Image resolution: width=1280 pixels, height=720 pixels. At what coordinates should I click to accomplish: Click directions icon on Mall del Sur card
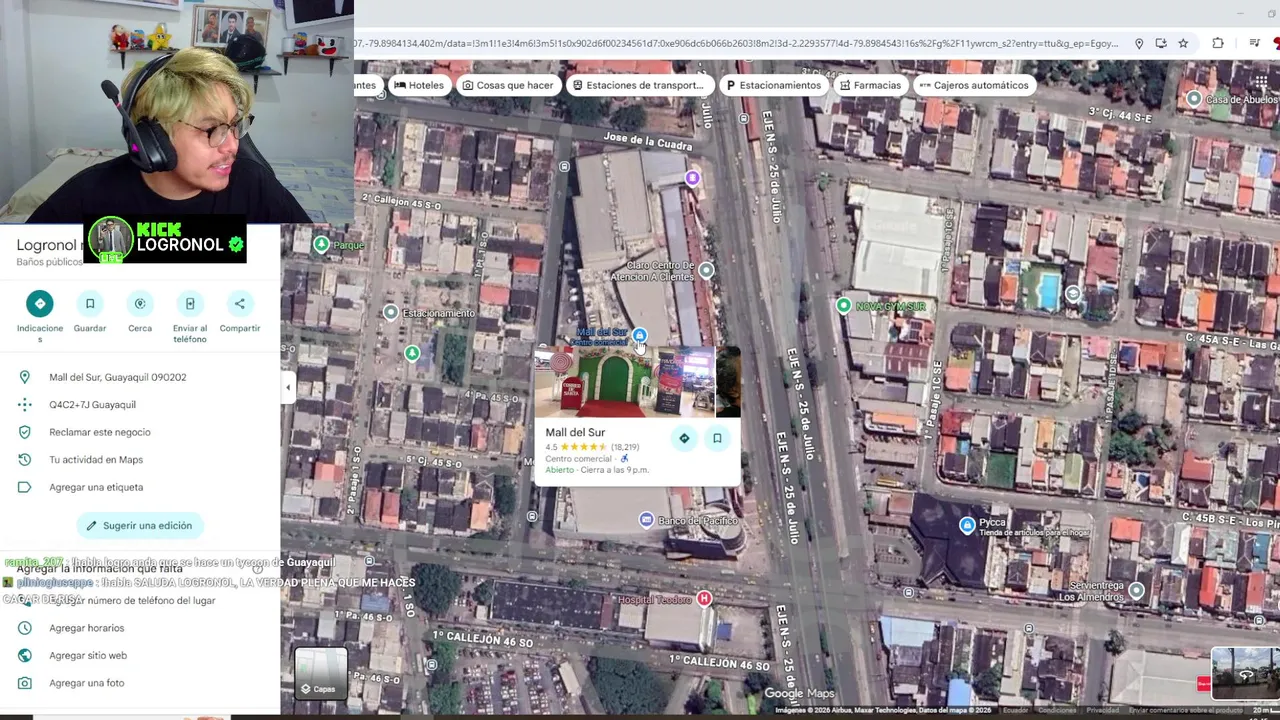(684, 438)
